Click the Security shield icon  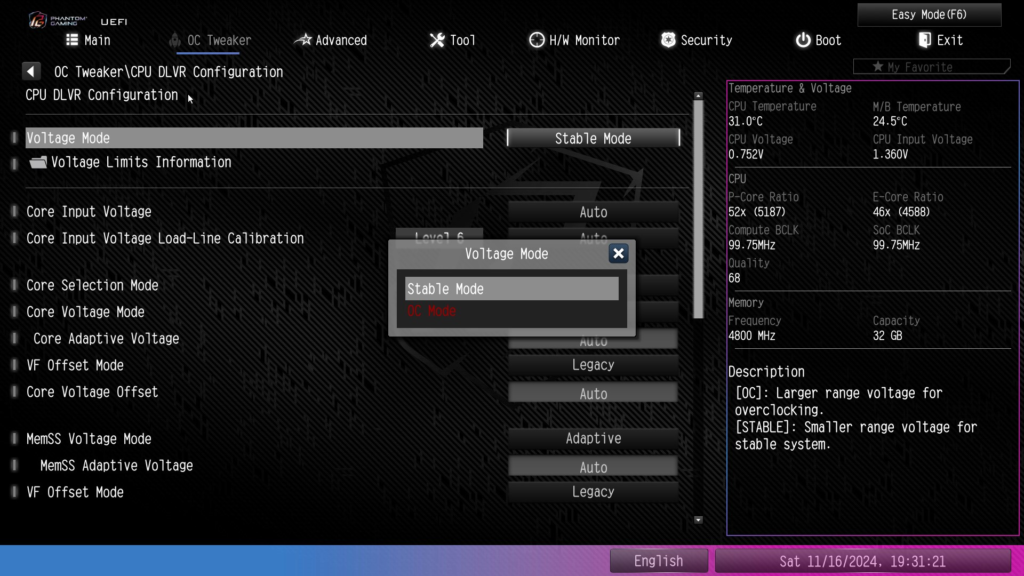point(667,40)
